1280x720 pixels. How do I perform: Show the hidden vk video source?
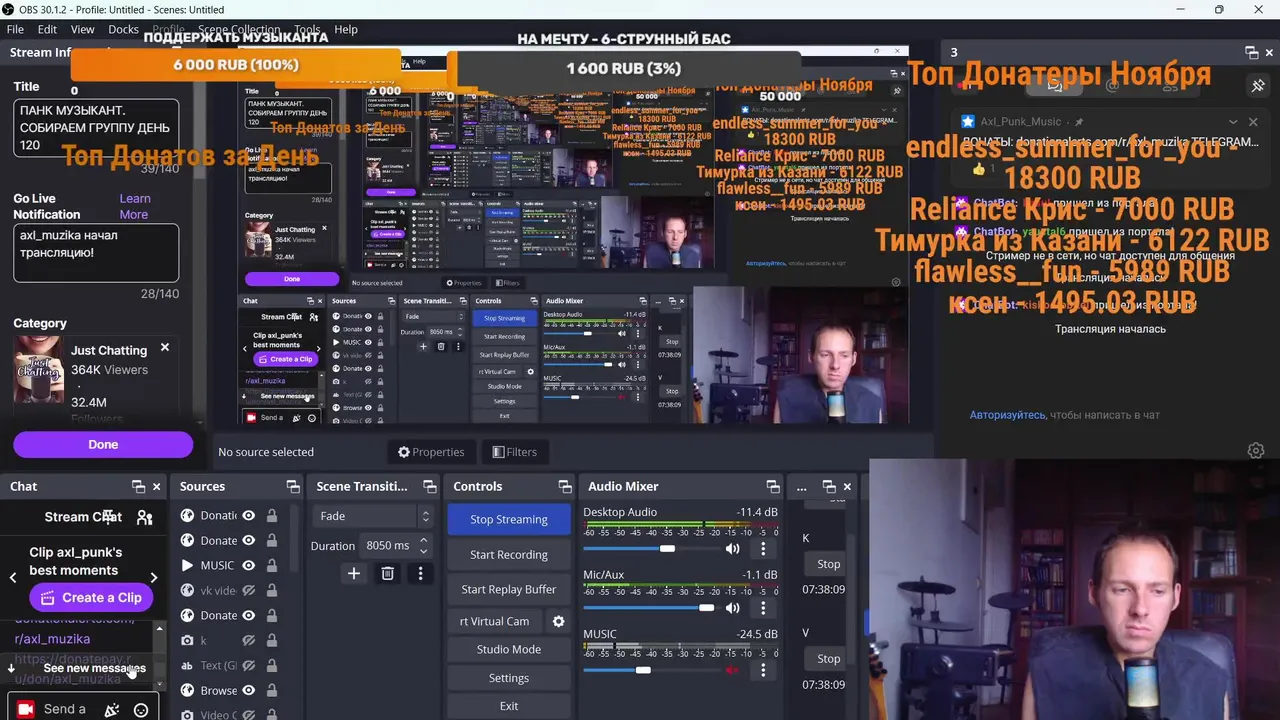point(249,590)
